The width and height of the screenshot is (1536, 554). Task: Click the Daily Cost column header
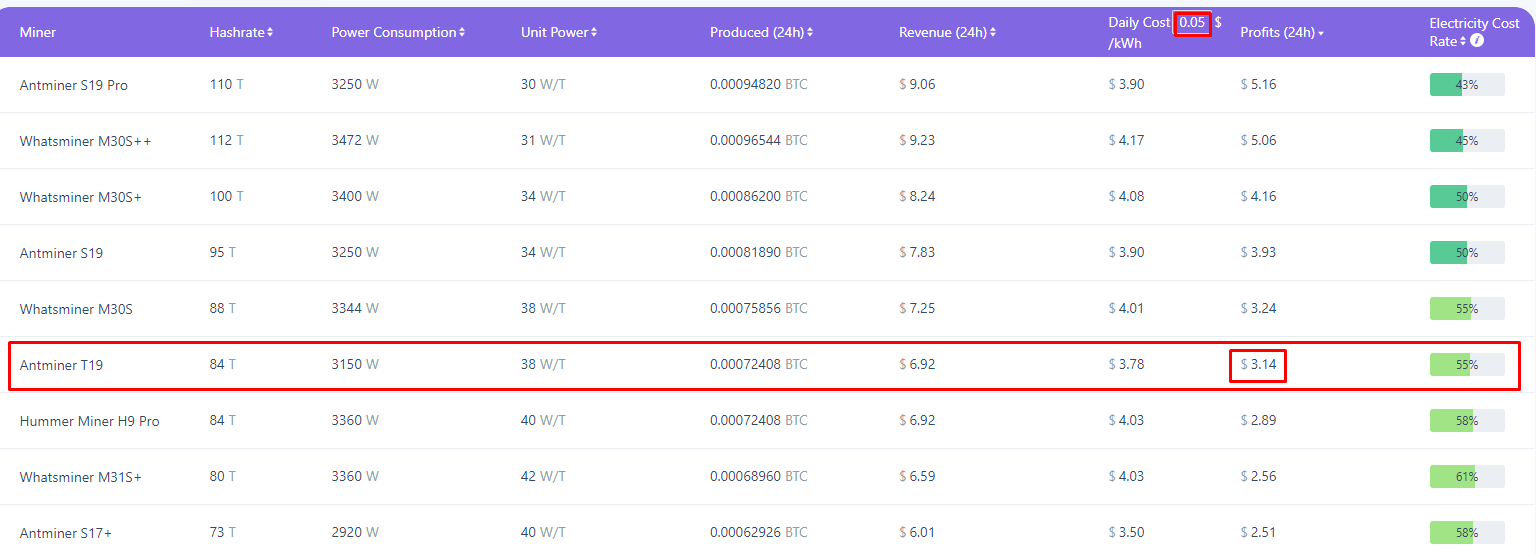1138,23
